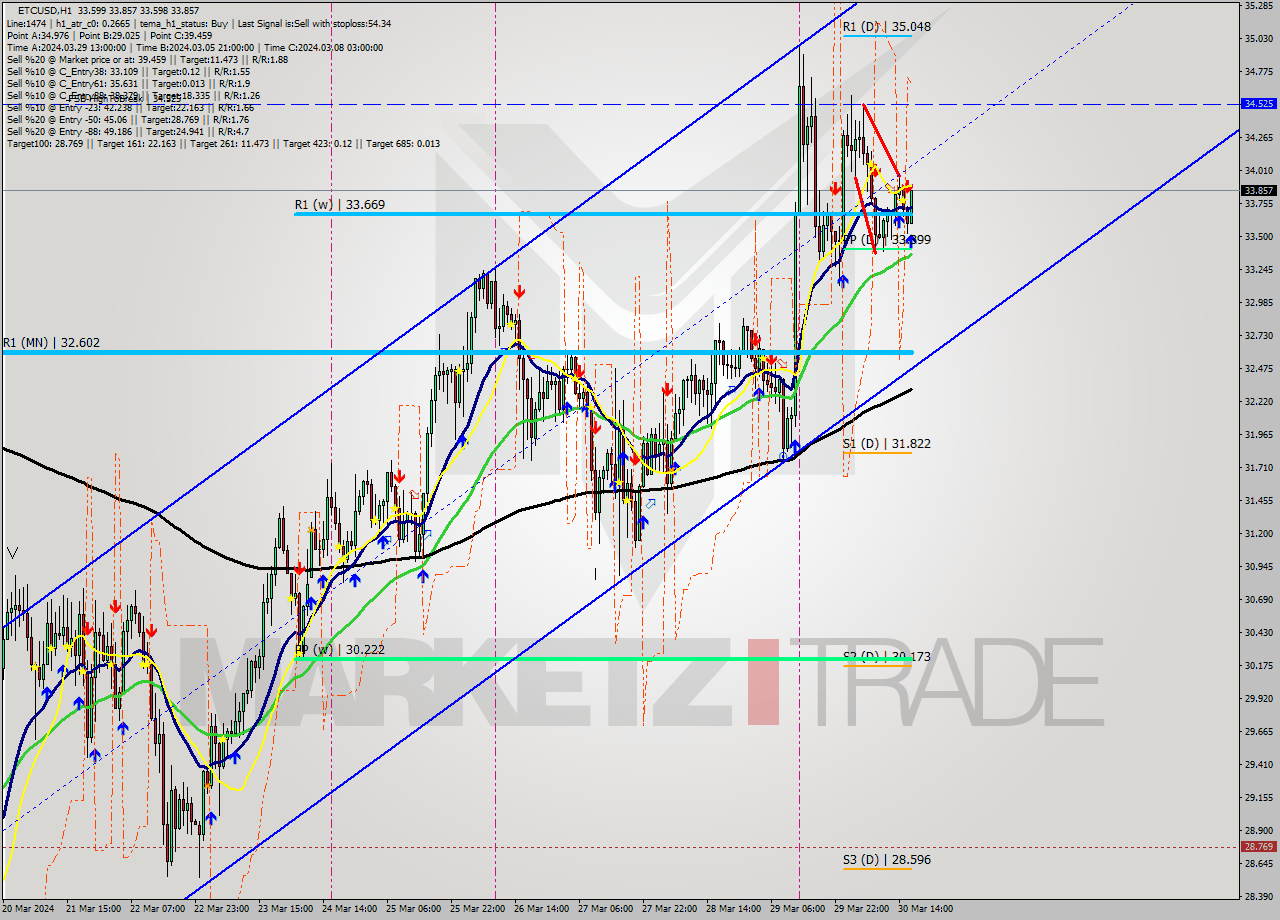Viewport: 1280px width, 920px height.
Task: Click the R1 (w) | 33.669 resistance label
Action: [x=339, y=205]
